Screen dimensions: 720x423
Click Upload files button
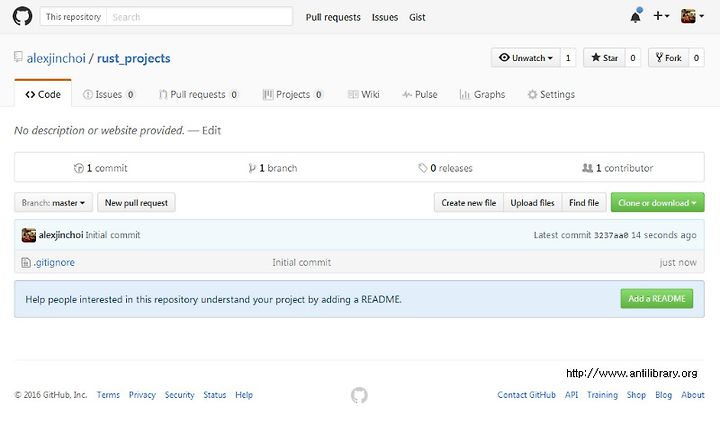532,203
